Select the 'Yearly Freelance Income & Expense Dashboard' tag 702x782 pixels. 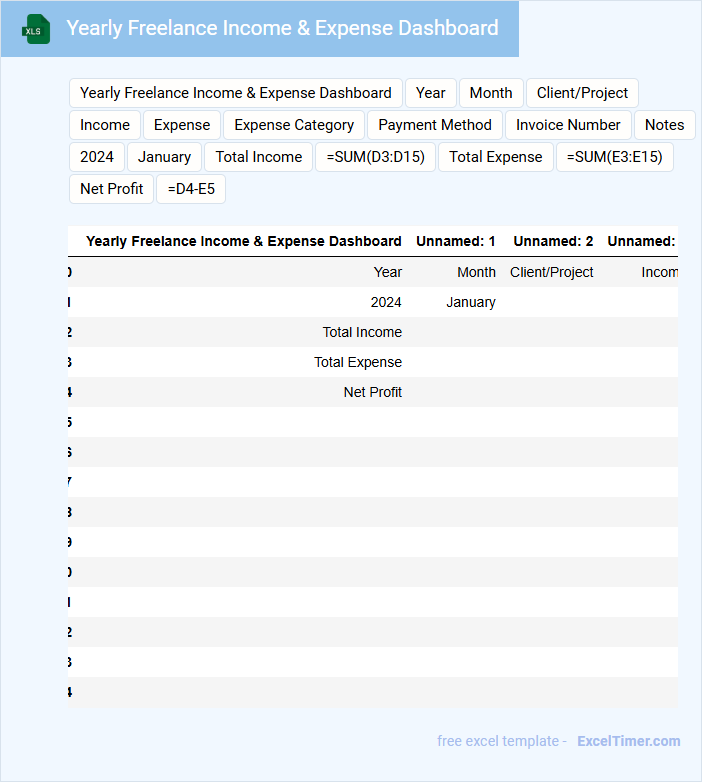tap(236, 93)
